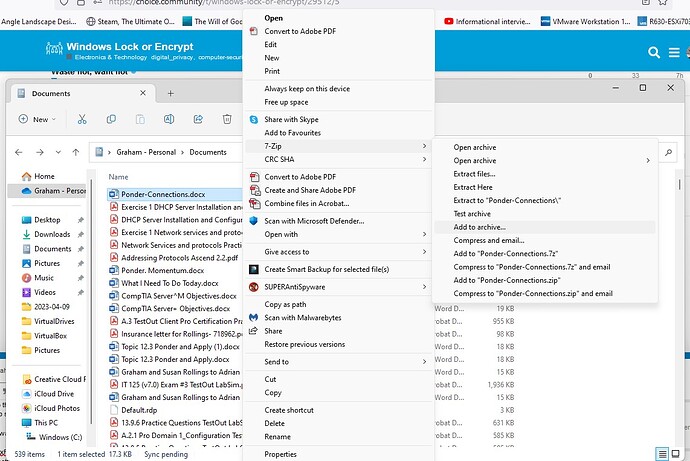Click Scan with Malwarebytes entry
Image resolution: width=690 pixels, height=461 pixels.
302,318
